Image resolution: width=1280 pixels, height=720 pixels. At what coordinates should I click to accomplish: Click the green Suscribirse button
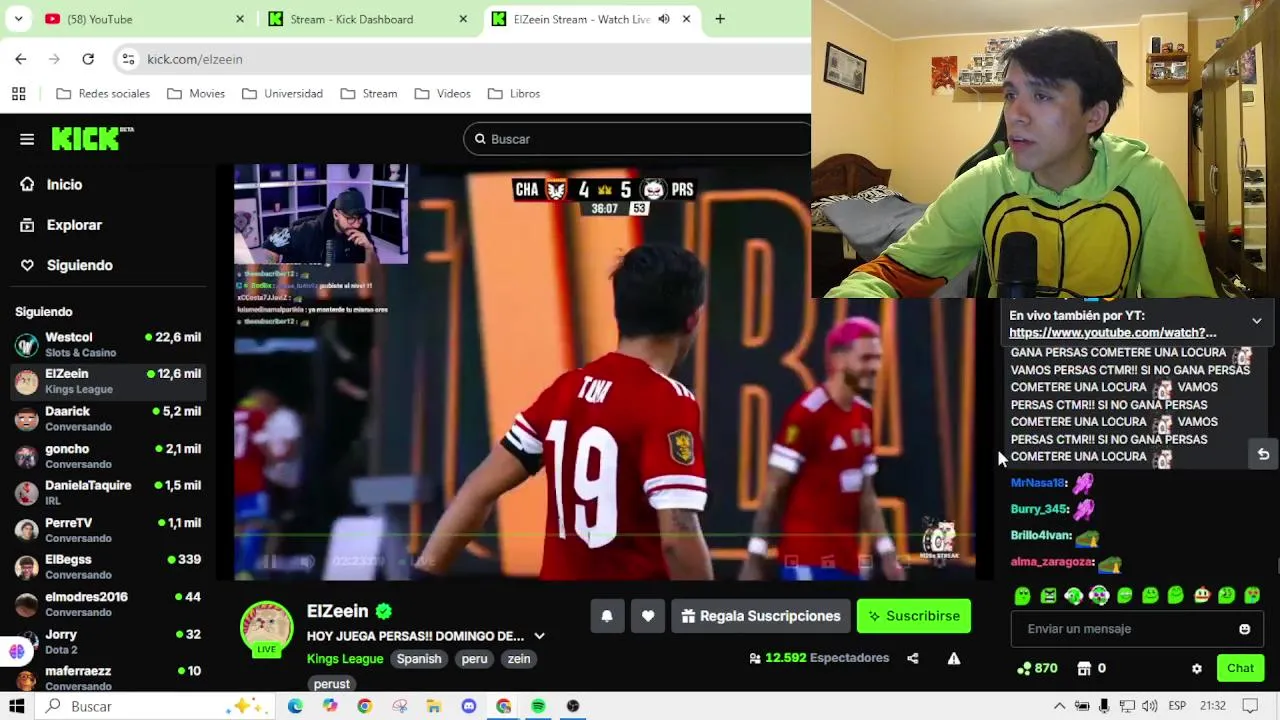tap(914, 616)
